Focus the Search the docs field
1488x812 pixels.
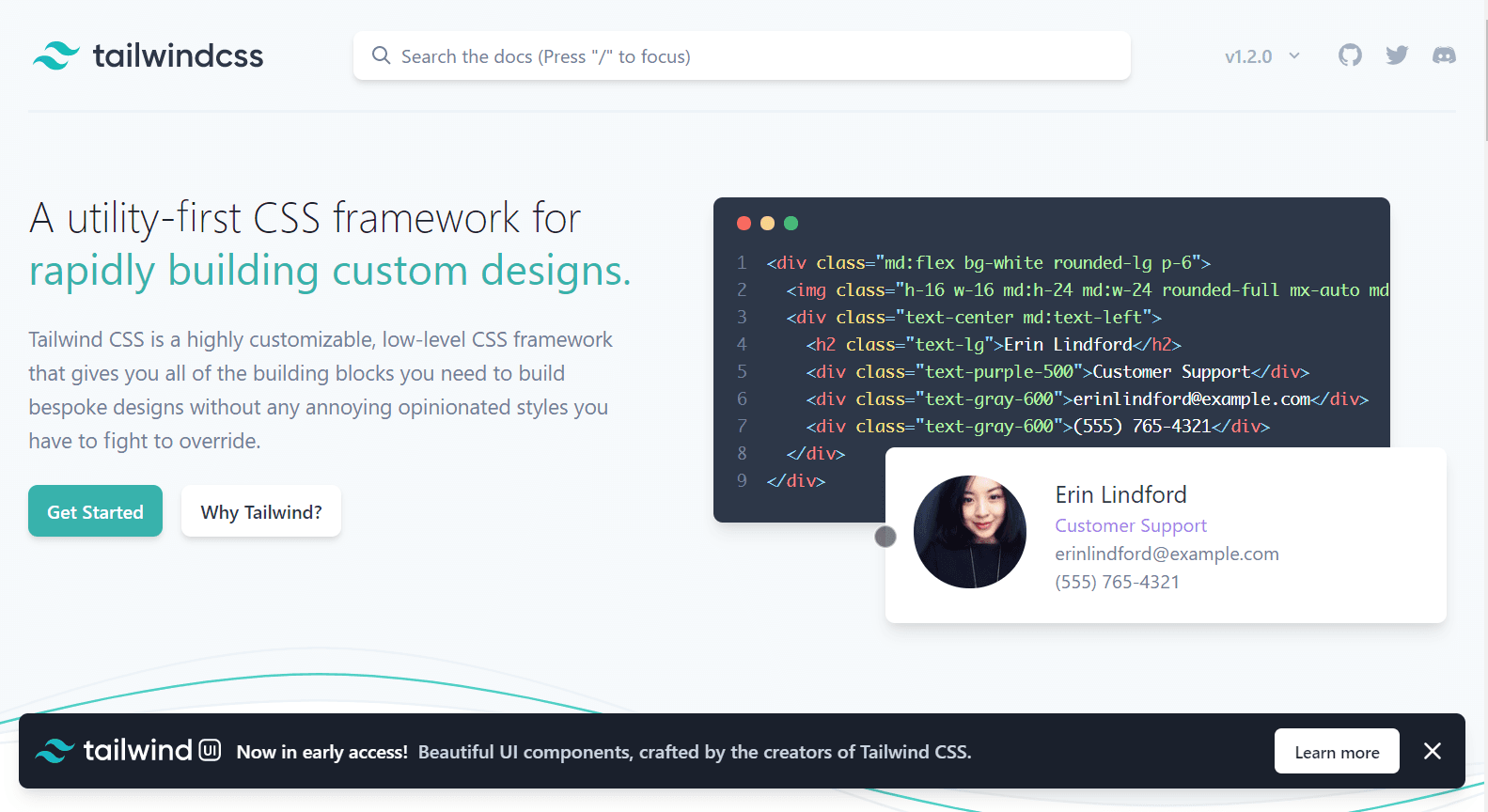point(742,55)
